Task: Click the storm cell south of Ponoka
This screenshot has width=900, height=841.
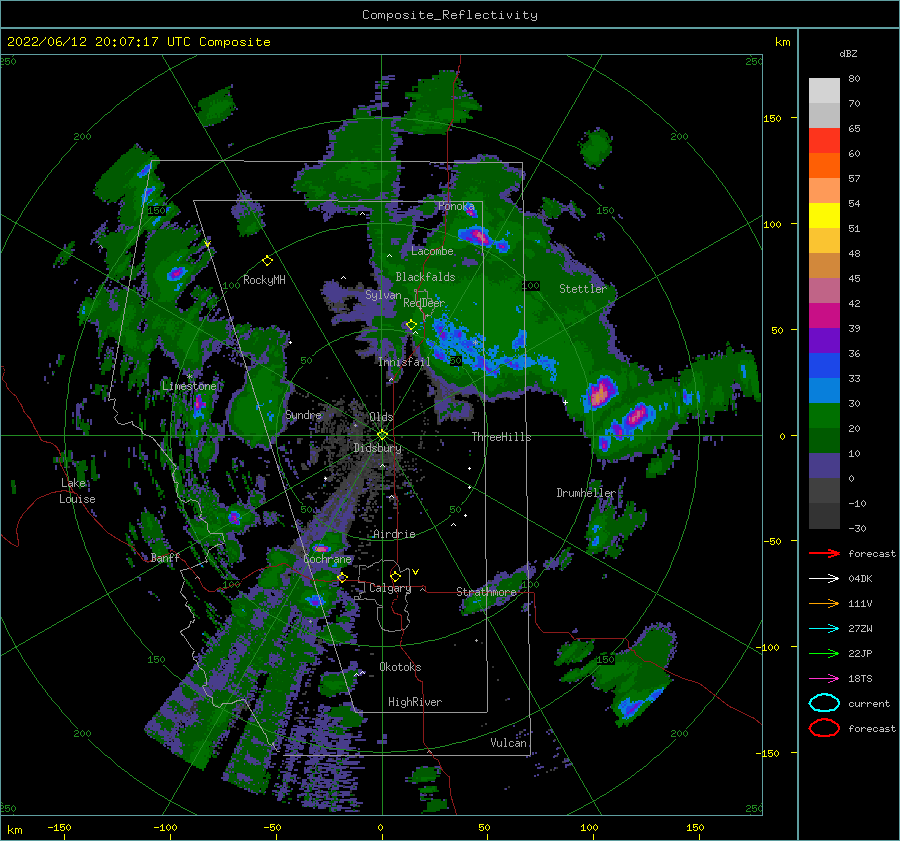Action: click(x=476, y=235)
